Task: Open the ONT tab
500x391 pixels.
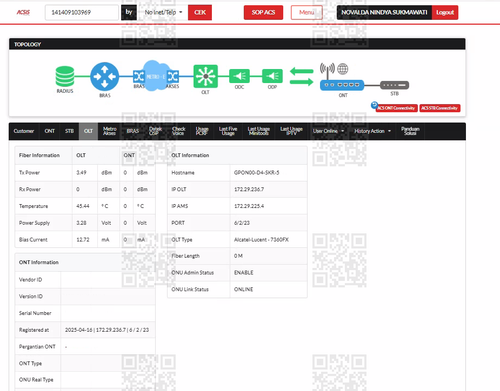Action: (x=50, y=131)
